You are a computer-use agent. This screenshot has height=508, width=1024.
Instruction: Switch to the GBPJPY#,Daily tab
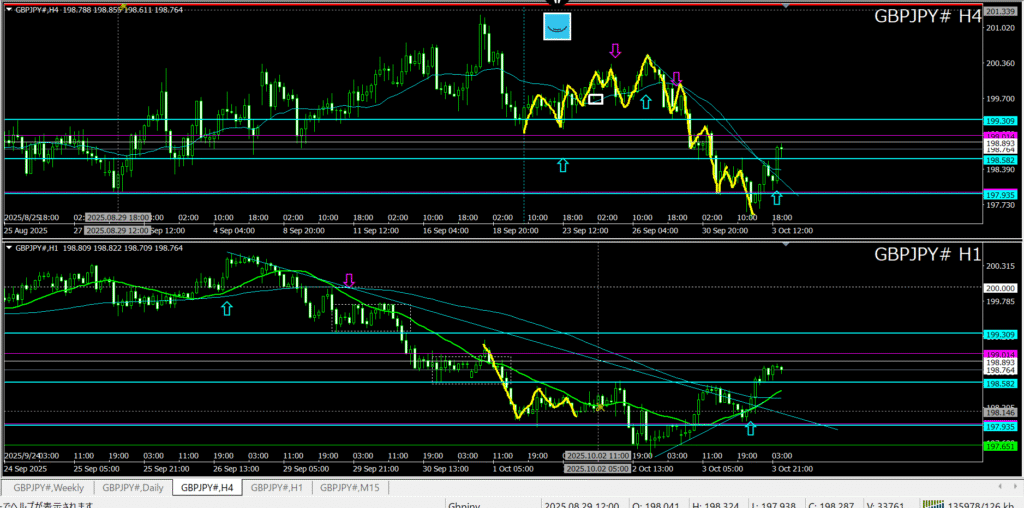(x=132, y=487)
